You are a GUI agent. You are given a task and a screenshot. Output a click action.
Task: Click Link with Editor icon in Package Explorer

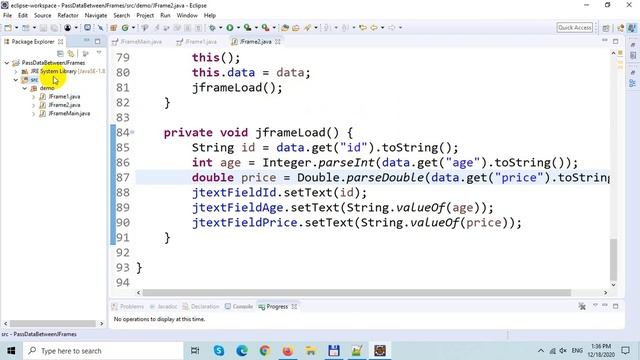click(x=71, y=53)
